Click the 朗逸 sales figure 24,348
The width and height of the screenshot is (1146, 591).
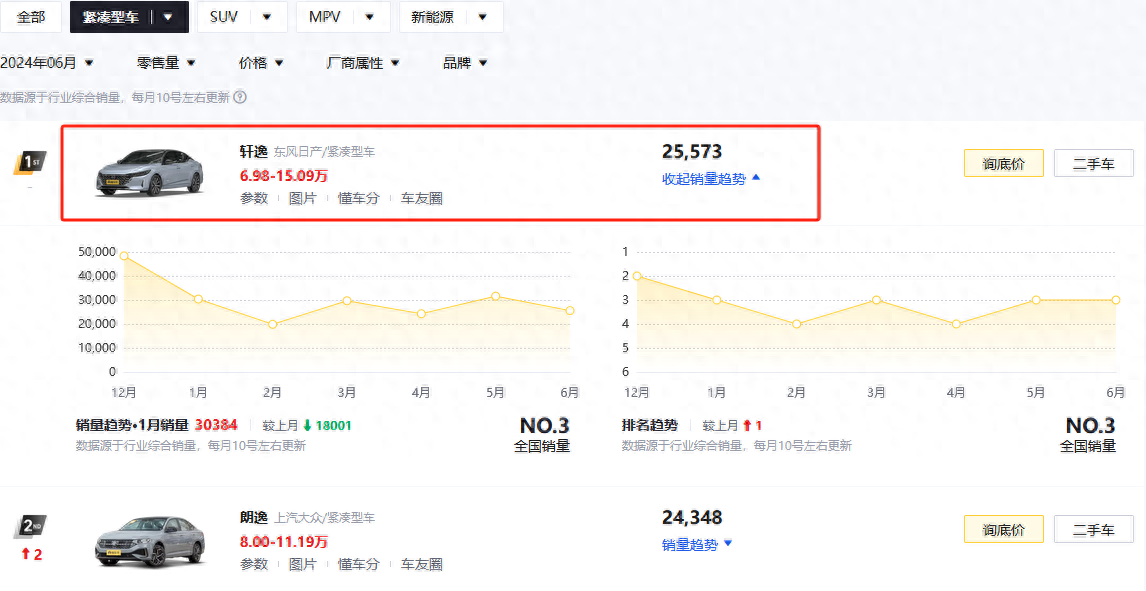tap(691, 518)
